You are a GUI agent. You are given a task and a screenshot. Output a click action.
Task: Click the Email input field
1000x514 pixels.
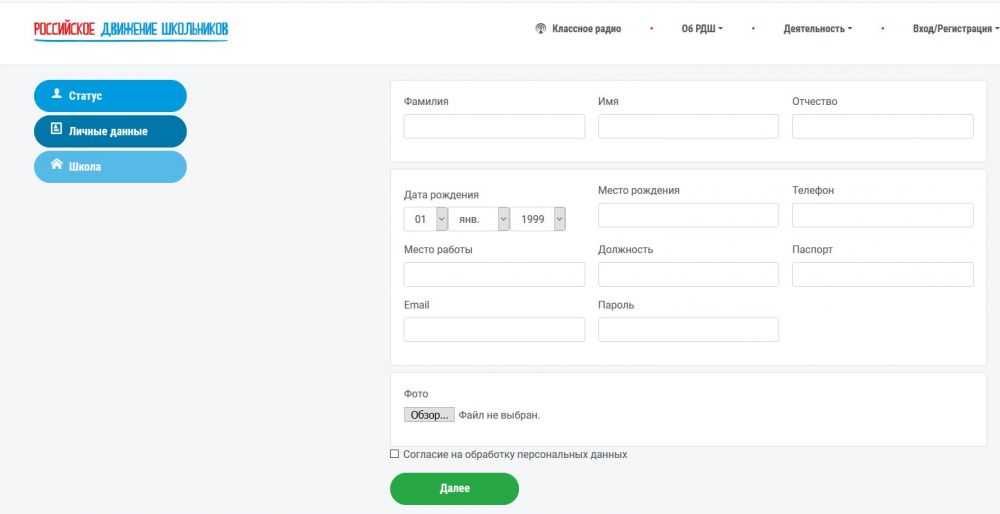point(494,330)
